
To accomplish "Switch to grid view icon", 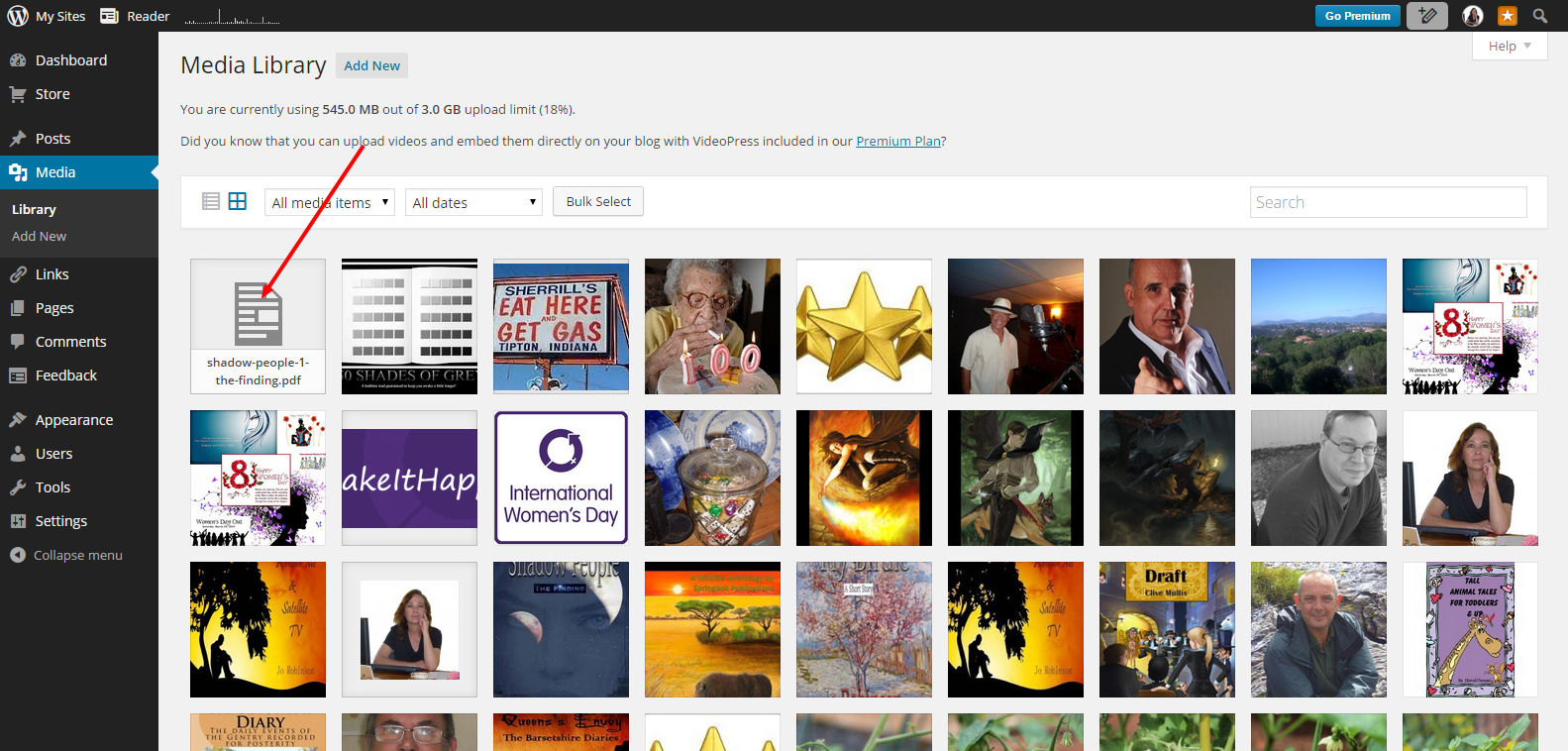I will (238, 201).
